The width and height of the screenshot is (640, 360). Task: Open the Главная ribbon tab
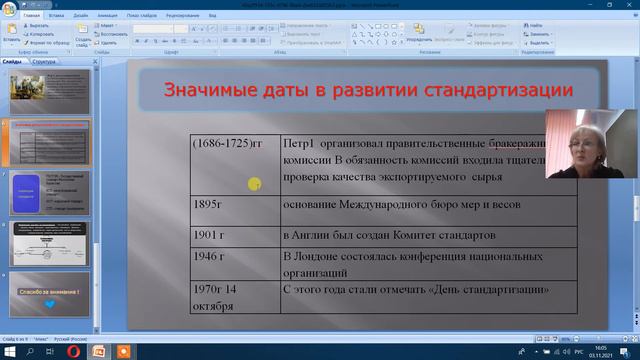31,16
